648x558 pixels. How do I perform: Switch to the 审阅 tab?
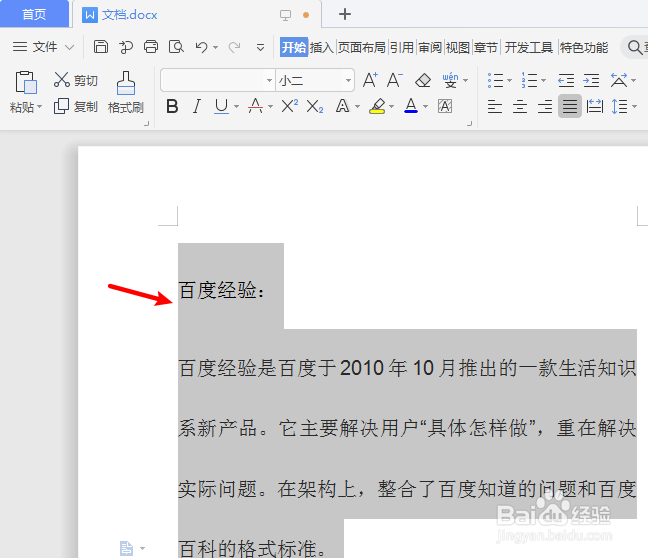click(430, 48)
